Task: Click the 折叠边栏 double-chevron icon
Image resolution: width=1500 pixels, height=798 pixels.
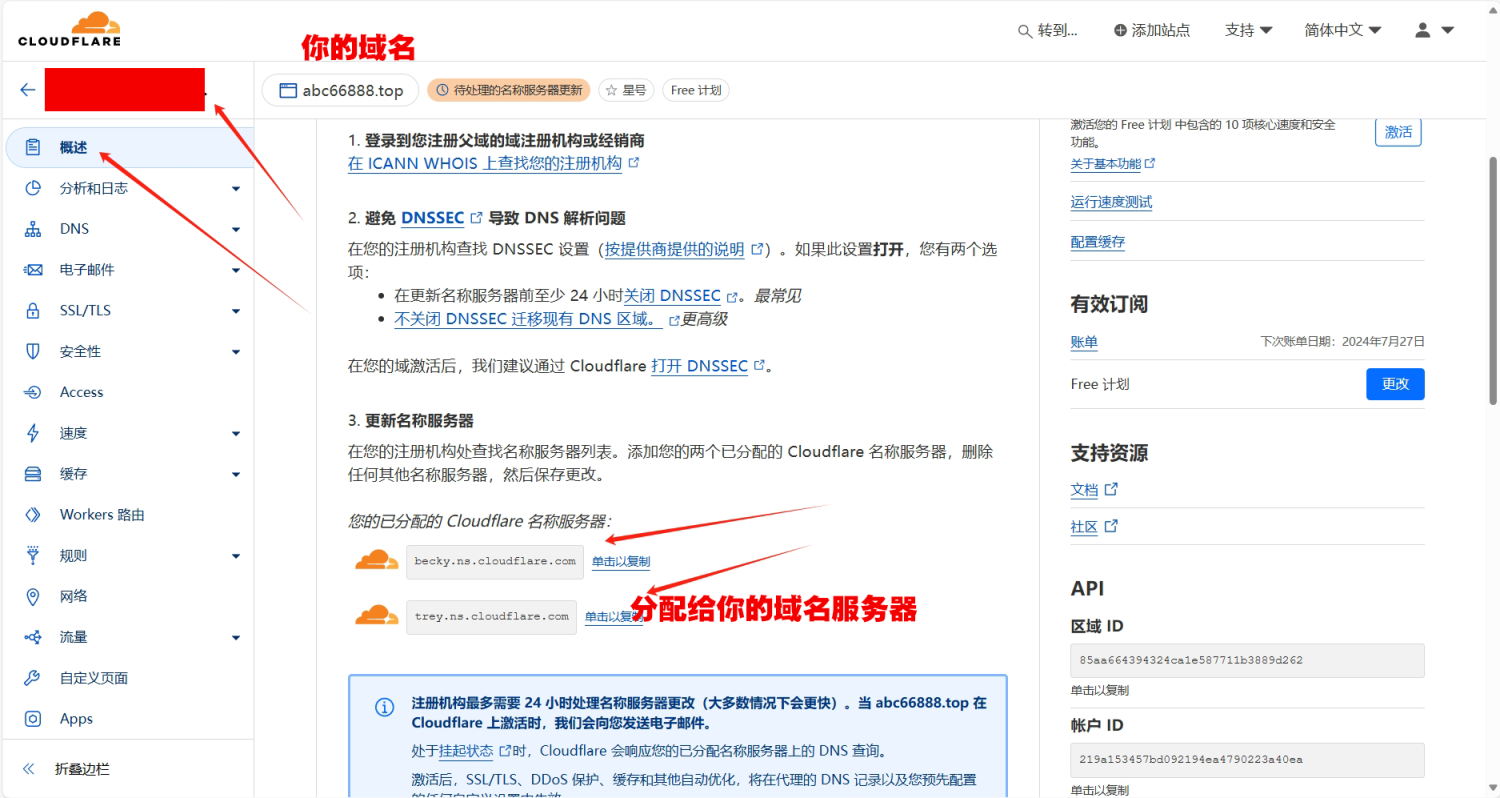Action: [x=29, y=769]
